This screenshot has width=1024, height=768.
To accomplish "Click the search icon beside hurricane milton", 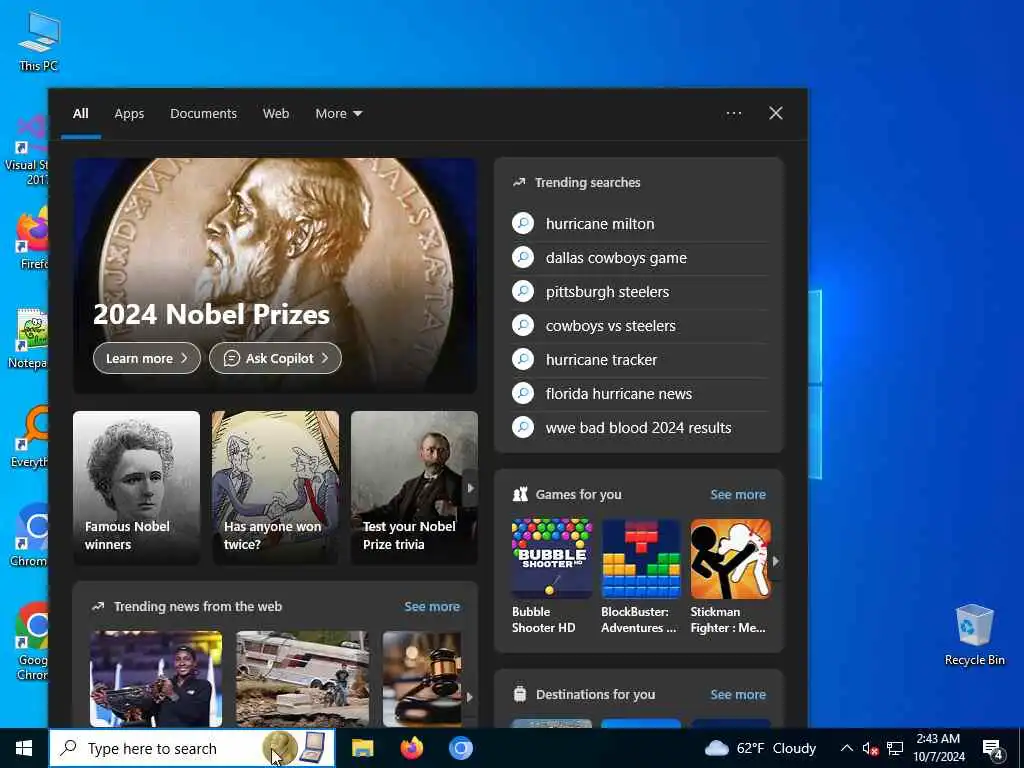I will [x=523, y=223].
